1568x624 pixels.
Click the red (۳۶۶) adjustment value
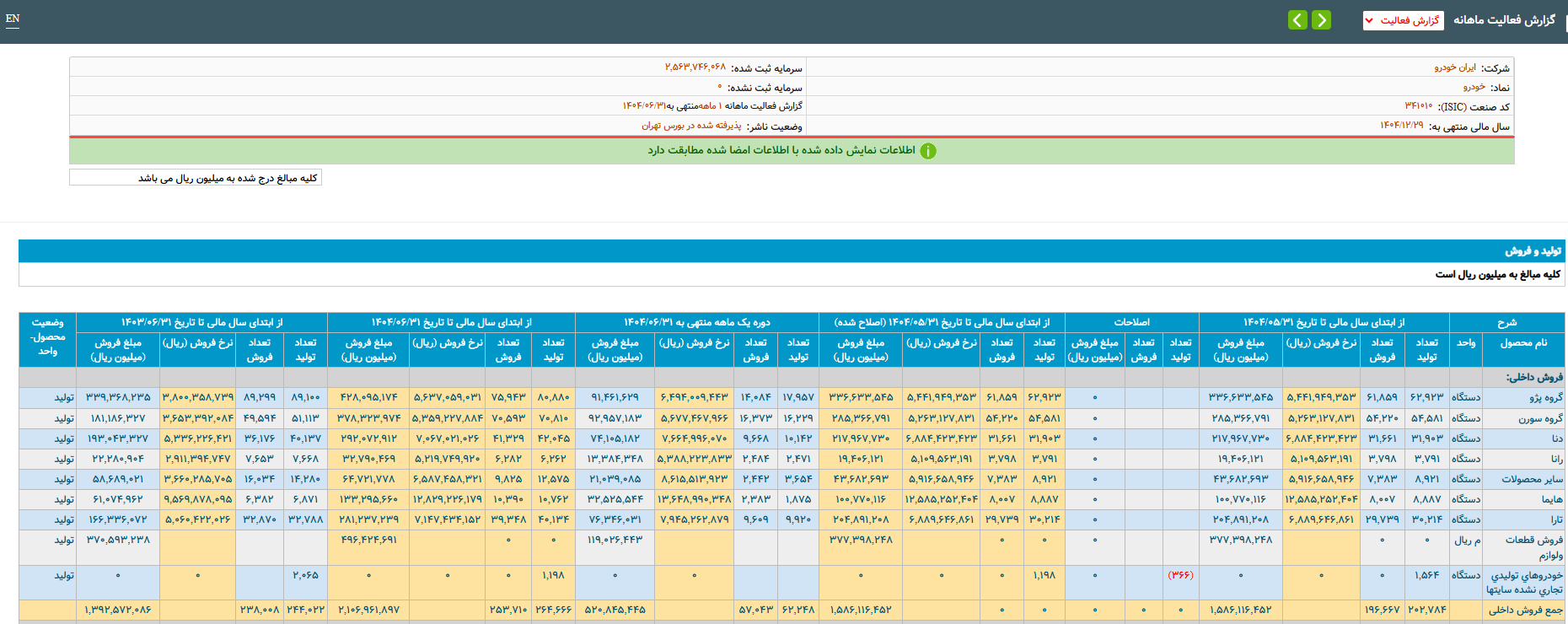point(1180,575)
